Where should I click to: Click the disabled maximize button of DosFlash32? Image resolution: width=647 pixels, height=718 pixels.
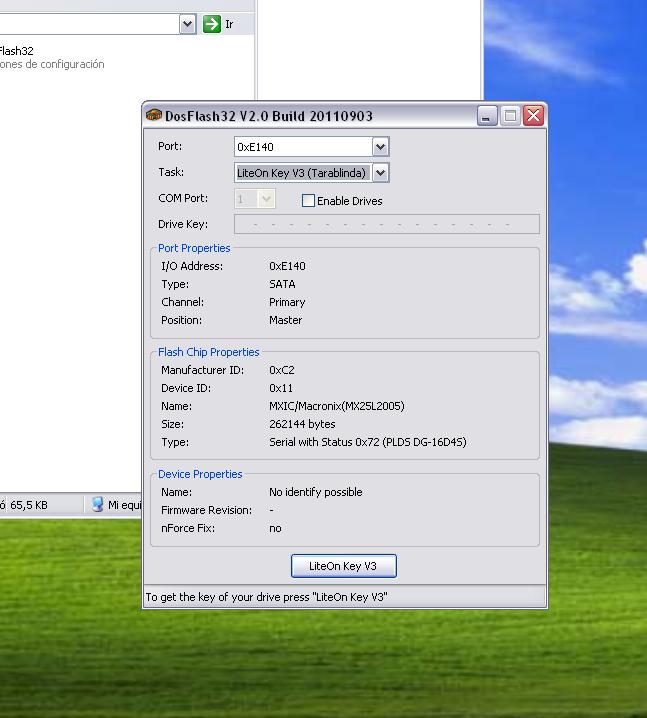[510, 116]
